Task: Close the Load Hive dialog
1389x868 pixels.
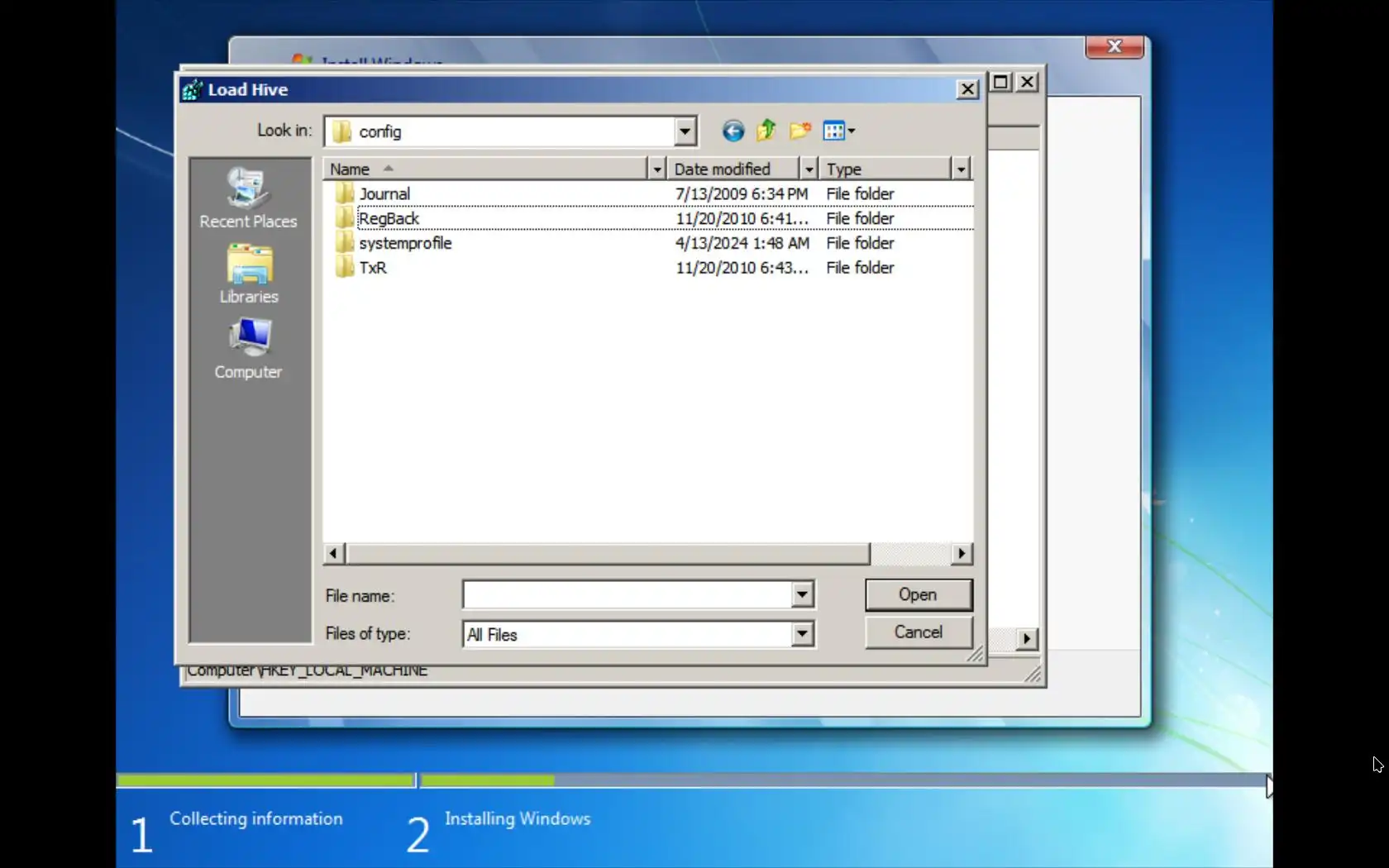Action: click(967, 89)
